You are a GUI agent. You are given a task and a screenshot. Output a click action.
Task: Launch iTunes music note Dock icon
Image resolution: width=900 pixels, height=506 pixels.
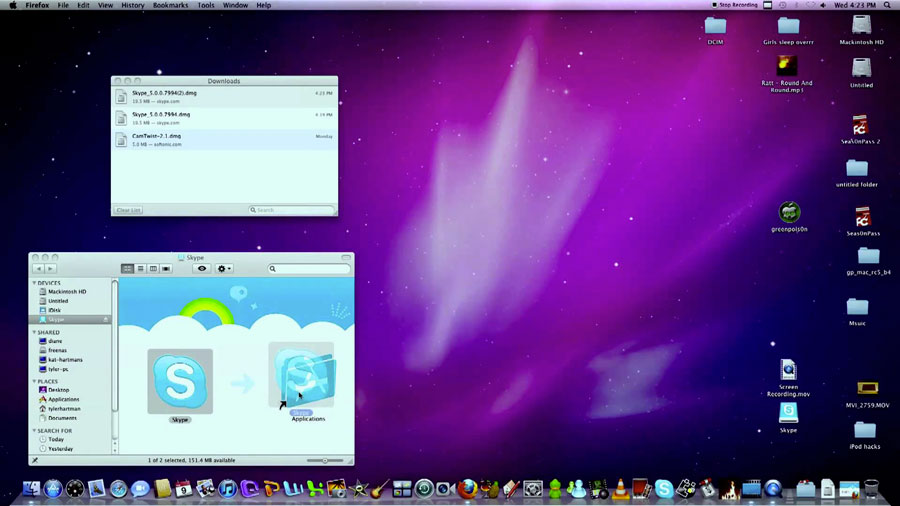point(227,489)
